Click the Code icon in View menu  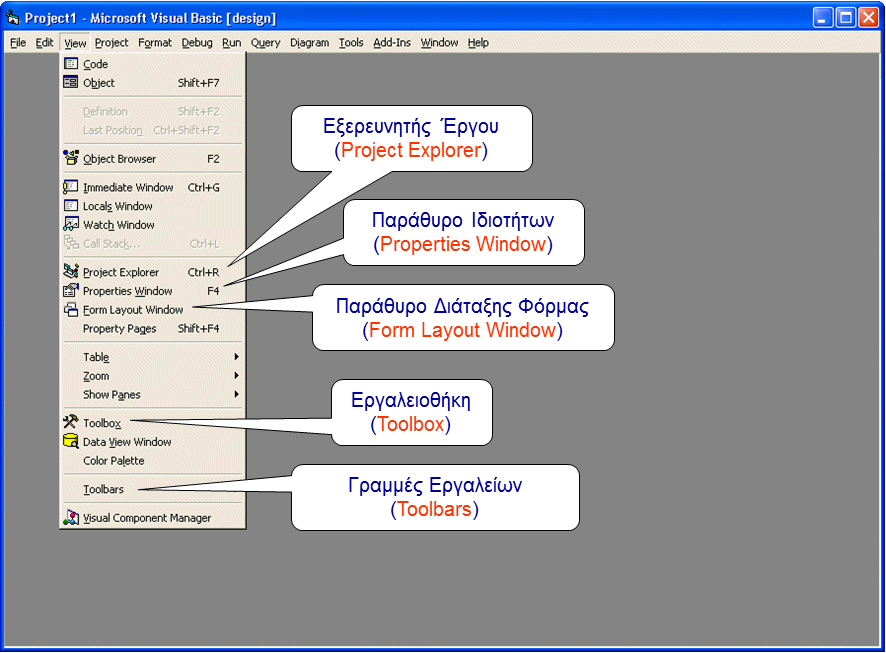(x=71, y=64)
